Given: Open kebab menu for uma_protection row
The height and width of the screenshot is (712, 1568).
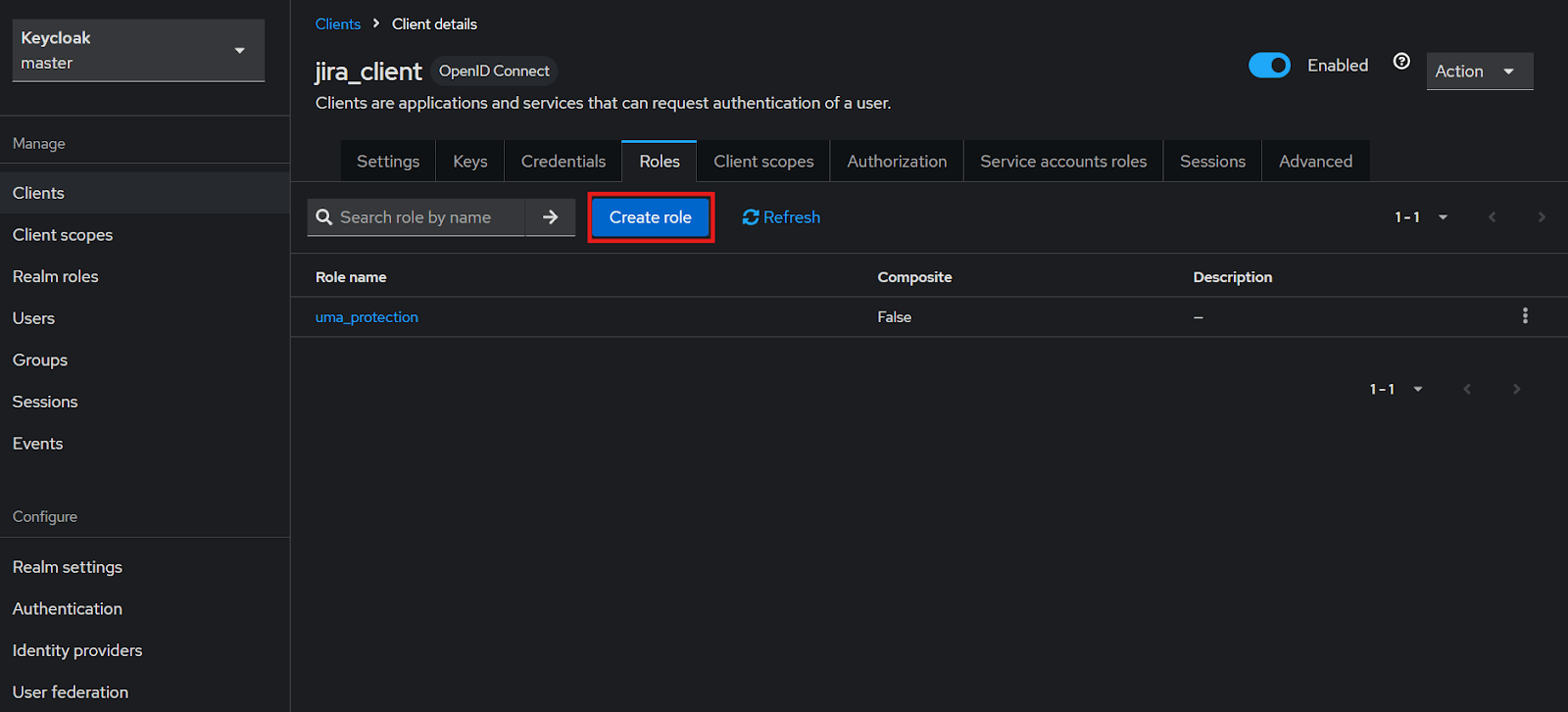Looking at the screenshot, I should pyautogui.click(x=1525, y=316).
